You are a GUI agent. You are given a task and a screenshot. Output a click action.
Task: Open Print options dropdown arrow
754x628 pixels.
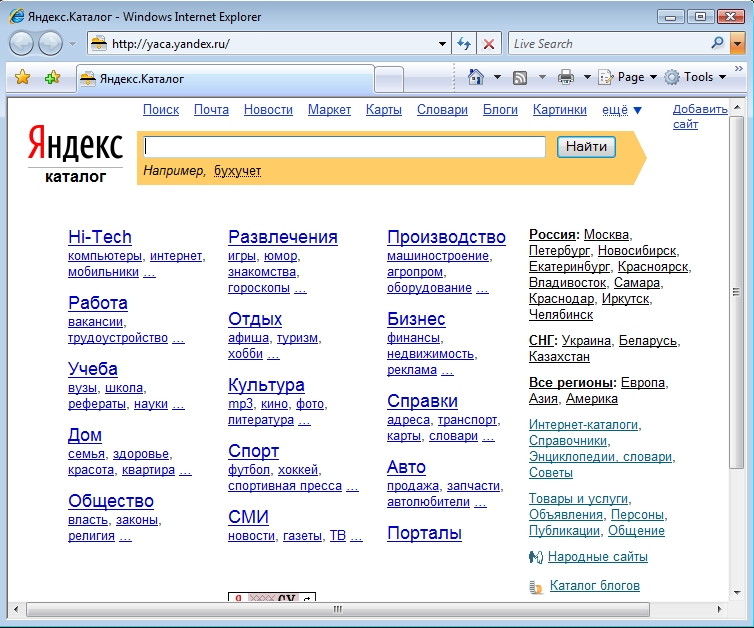[x=587, y=77]
